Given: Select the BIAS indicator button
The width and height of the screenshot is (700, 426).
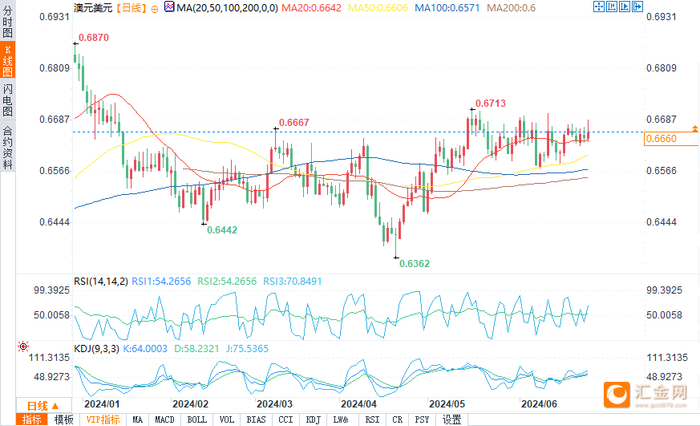Looking at the screenshot, I should pos(256,420).
